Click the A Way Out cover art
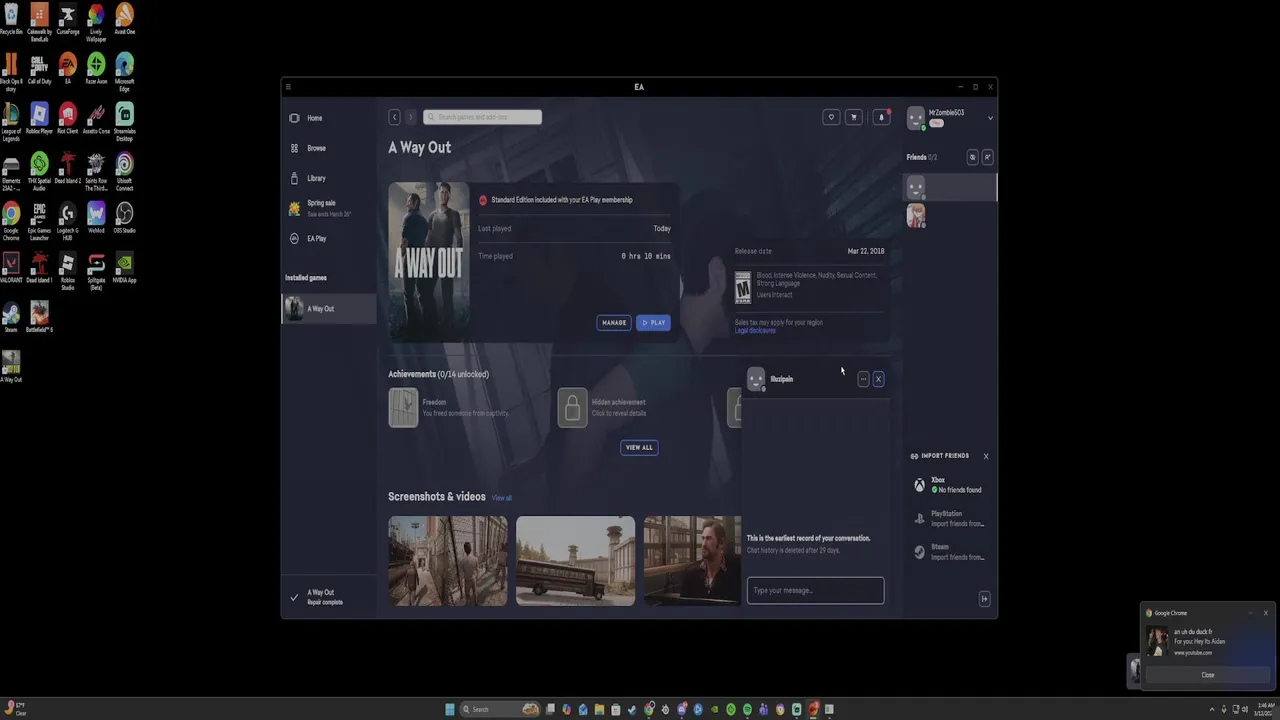This screenshot has height=720, width=1280. (429, 262)
